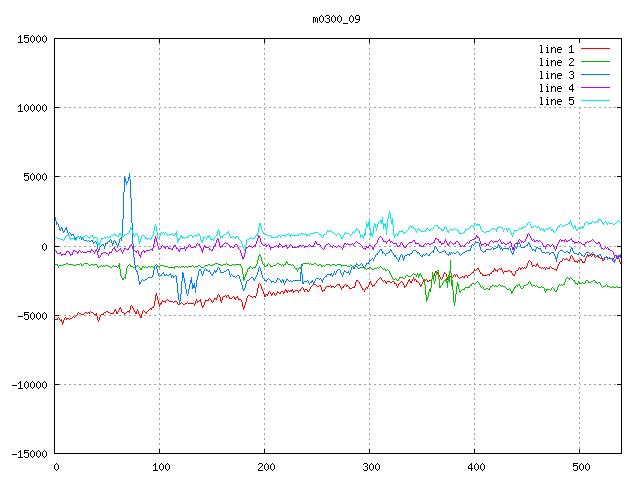640x480 pixels.
Task: Click the tall blue spike peak near 5000
Action: pyautogui.click(x=127, y=176)
